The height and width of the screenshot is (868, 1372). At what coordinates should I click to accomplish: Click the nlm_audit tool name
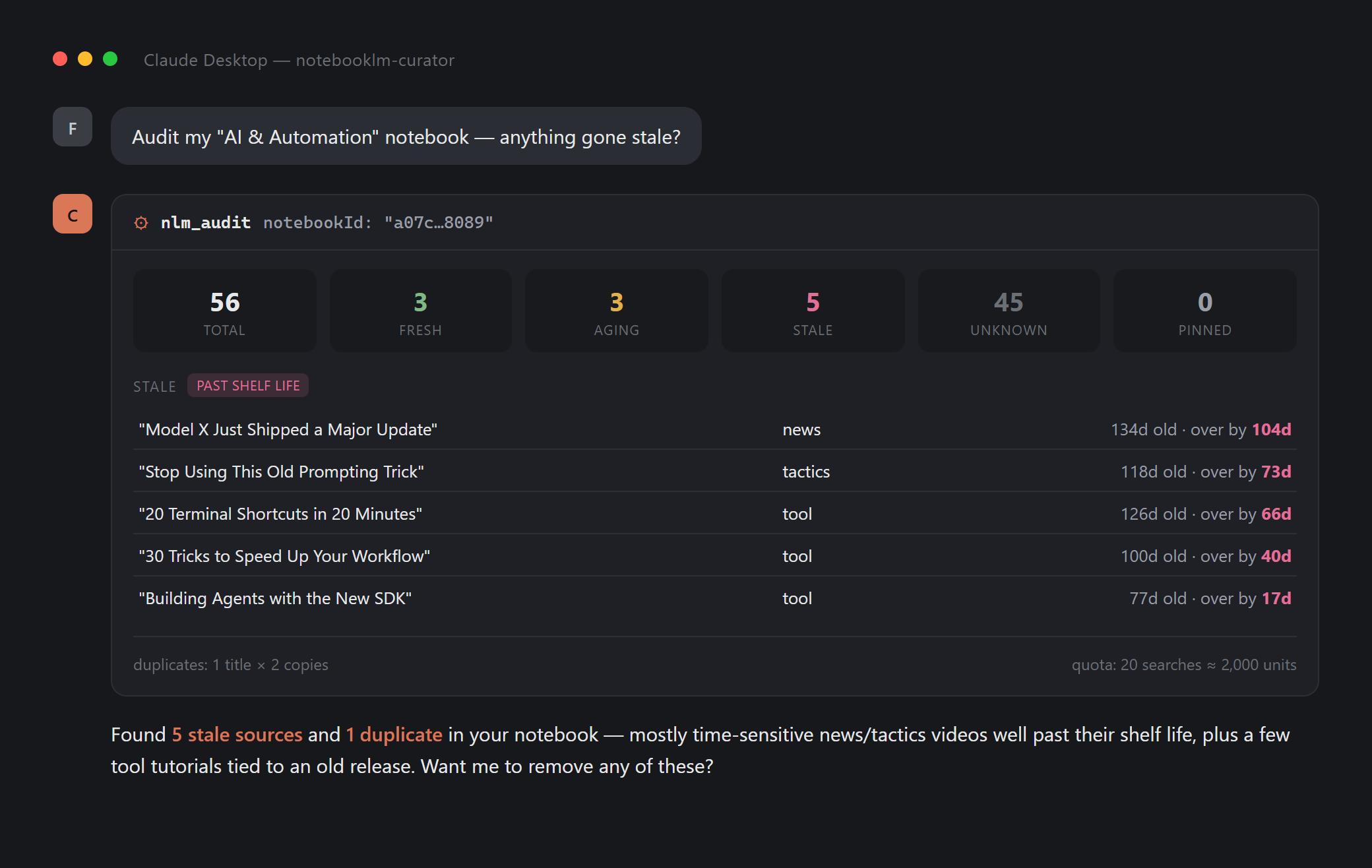[x=206, y=223]
